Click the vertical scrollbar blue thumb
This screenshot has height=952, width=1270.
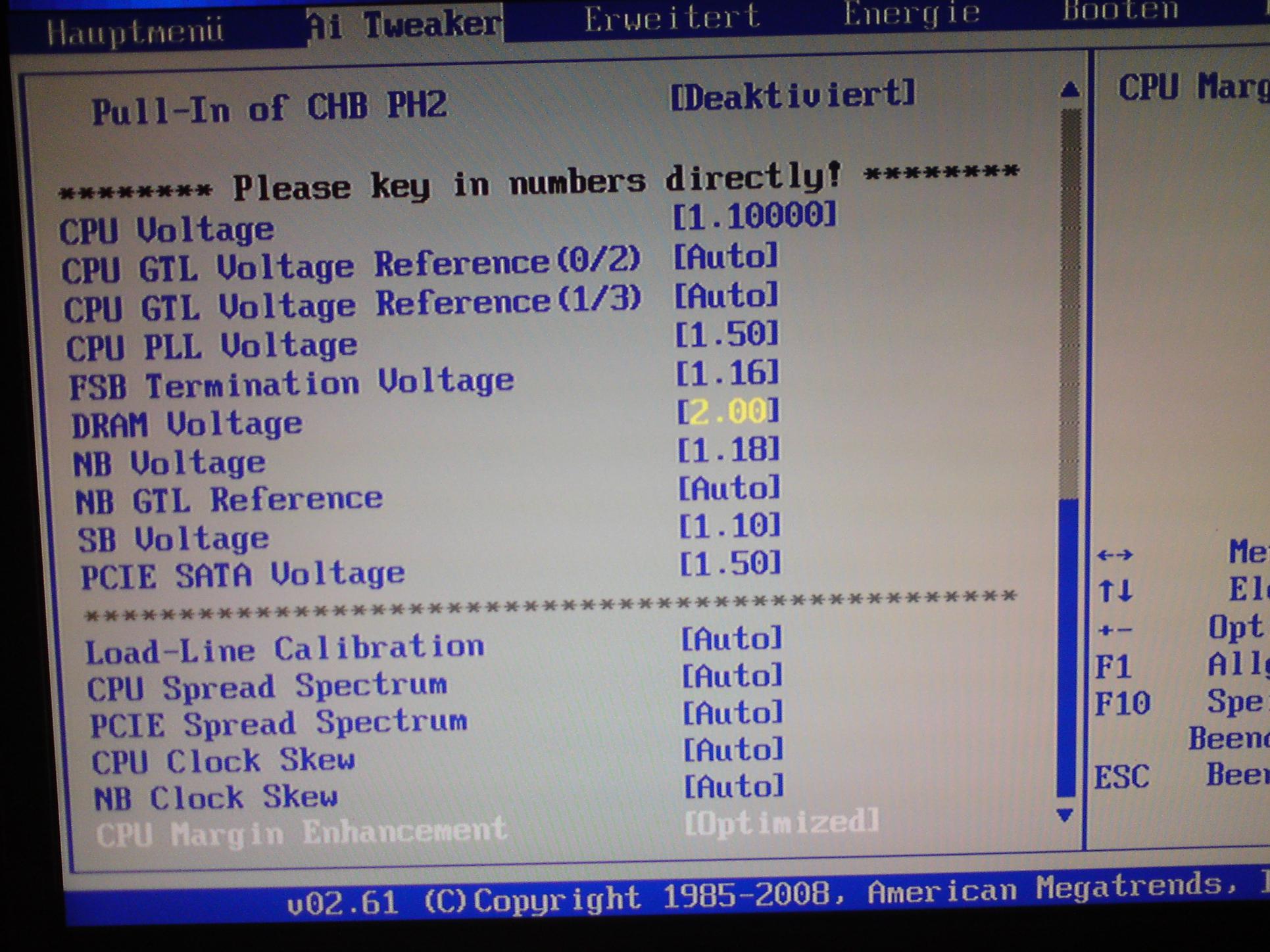click(1067, 648)
